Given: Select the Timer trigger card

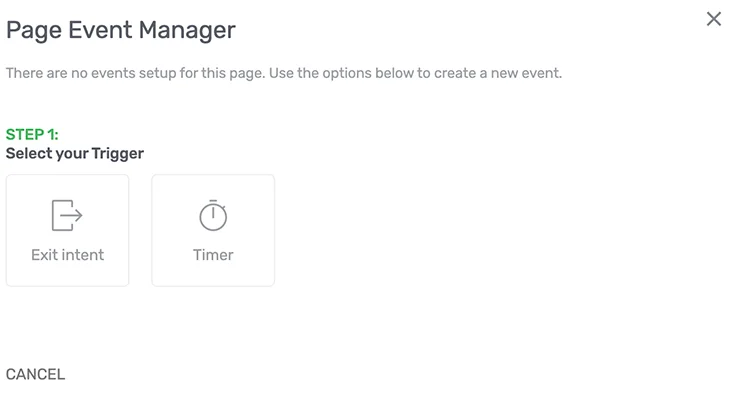Looking at the screenshot, I should tap(213, 230).
